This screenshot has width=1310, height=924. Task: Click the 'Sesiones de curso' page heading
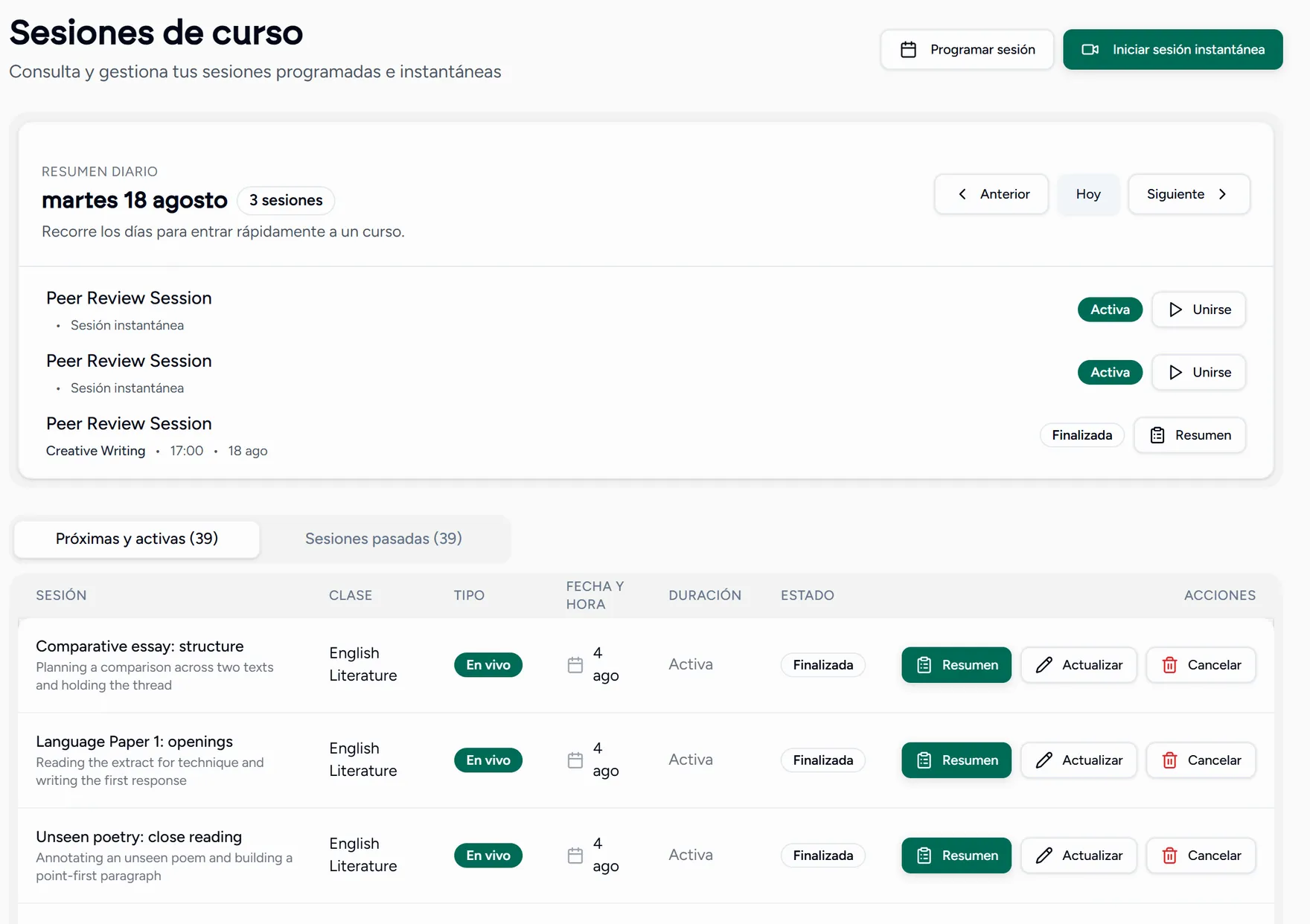tap(156, 33)
